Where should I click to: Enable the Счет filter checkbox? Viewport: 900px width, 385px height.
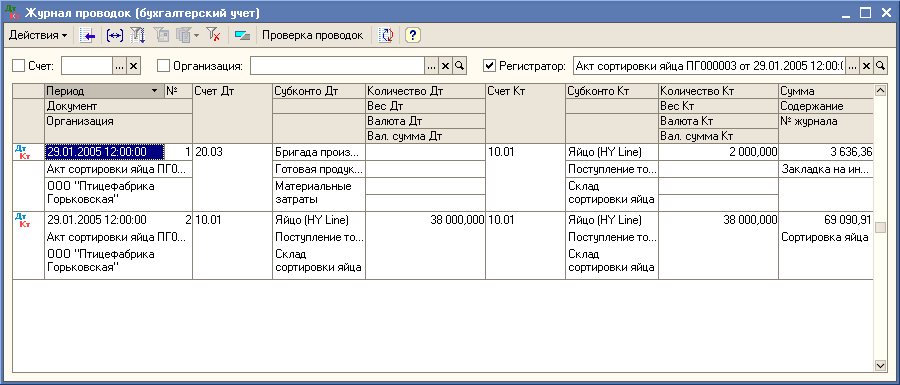click(x=18, y=66)
